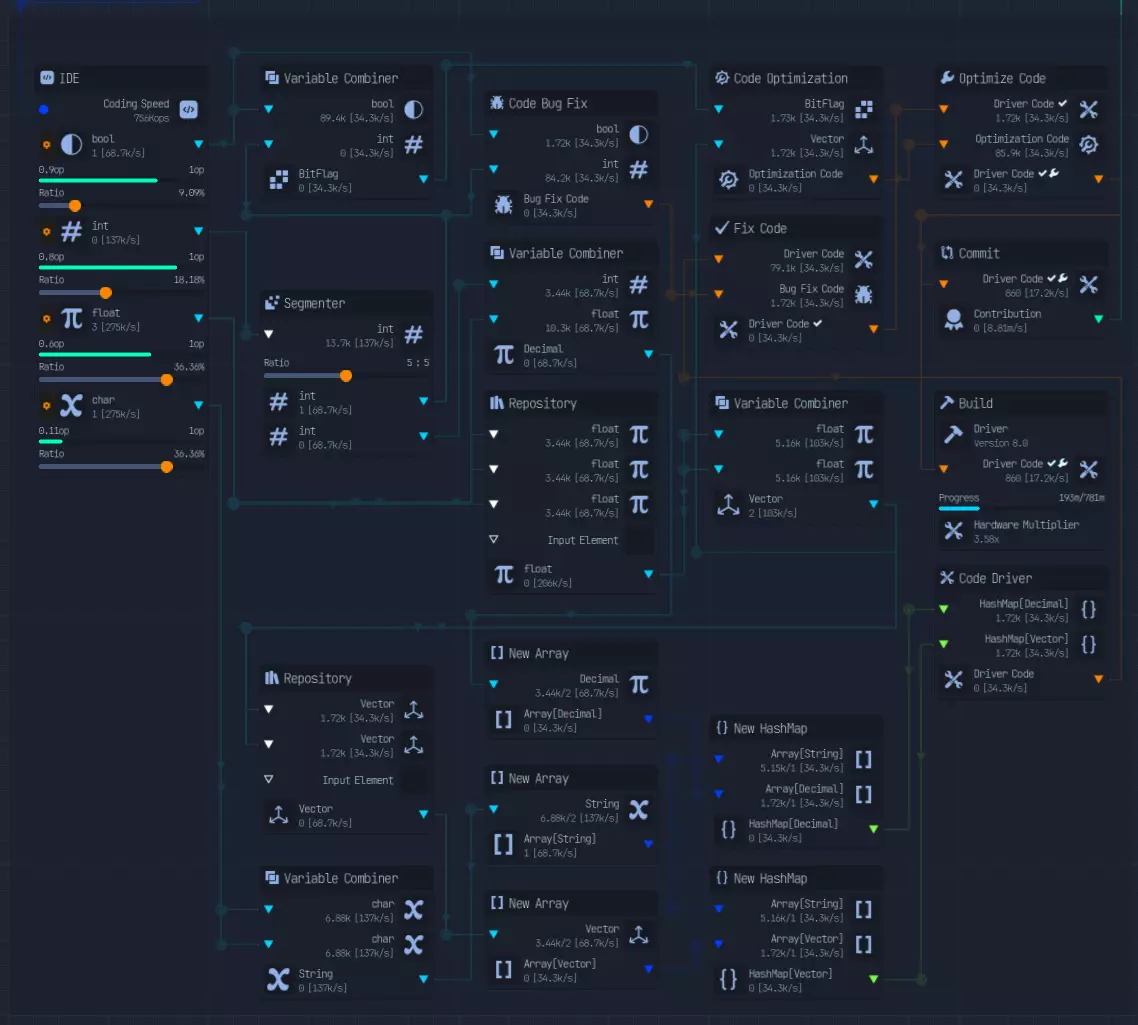Click the Optimization Code output icon in Code Optimization
The image size is (1138, 1025).
pyautogui.click(x=729, y=179)
